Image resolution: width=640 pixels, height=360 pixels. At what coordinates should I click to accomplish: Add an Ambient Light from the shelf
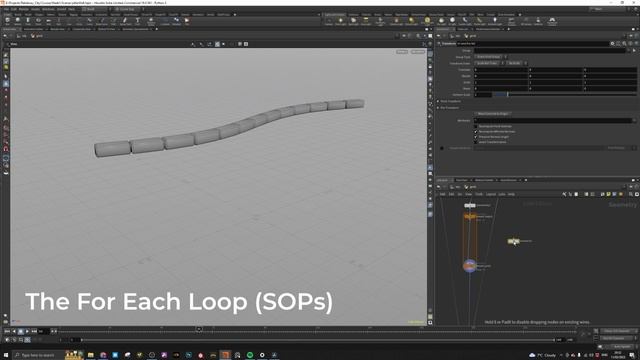(495, 21)
